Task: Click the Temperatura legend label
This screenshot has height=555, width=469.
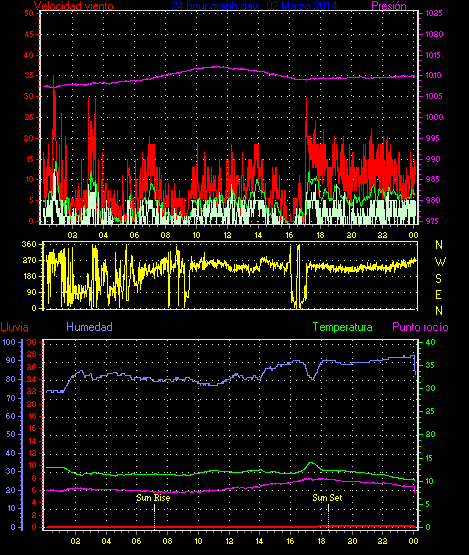Action: coord(342,327)
